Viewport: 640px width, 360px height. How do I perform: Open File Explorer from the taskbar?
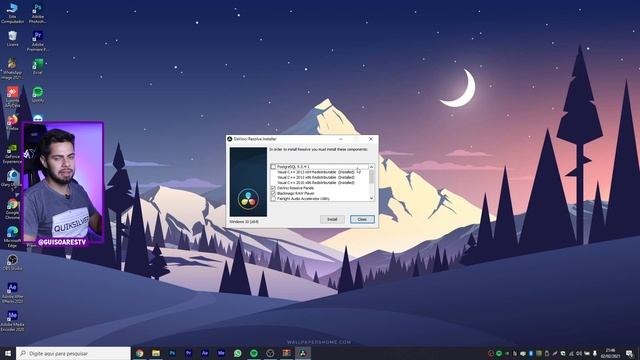tap(156, 353)
